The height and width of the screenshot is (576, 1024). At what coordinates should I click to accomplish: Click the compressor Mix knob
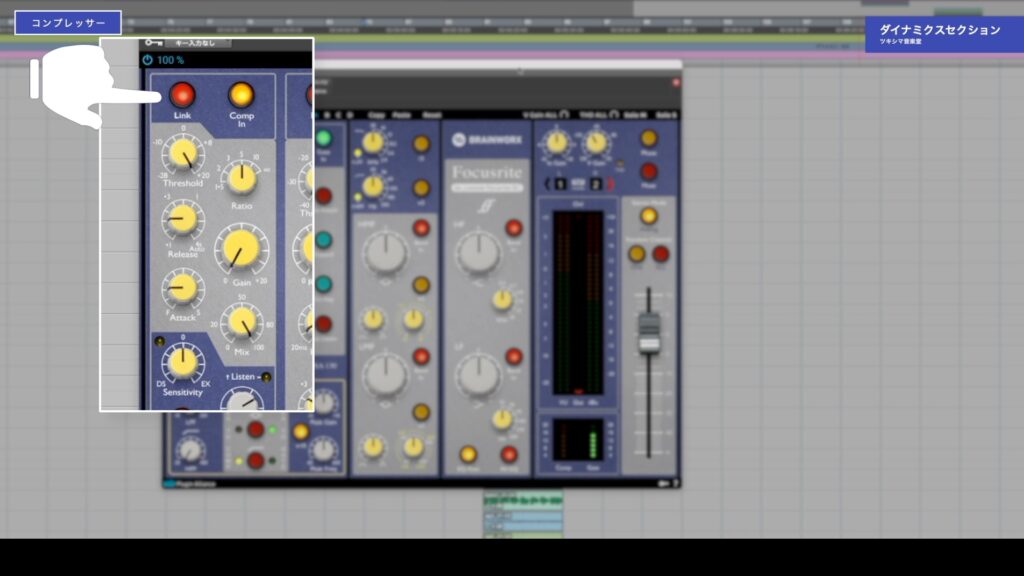coord(242,321)
